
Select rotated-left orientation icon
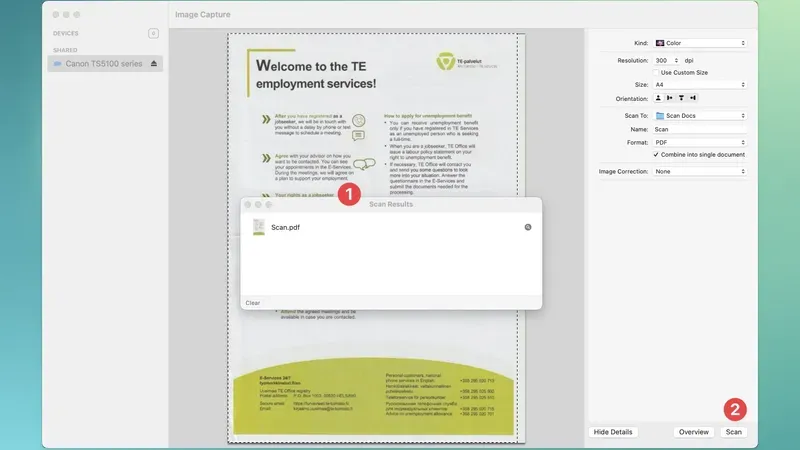[x=669, y=98]
